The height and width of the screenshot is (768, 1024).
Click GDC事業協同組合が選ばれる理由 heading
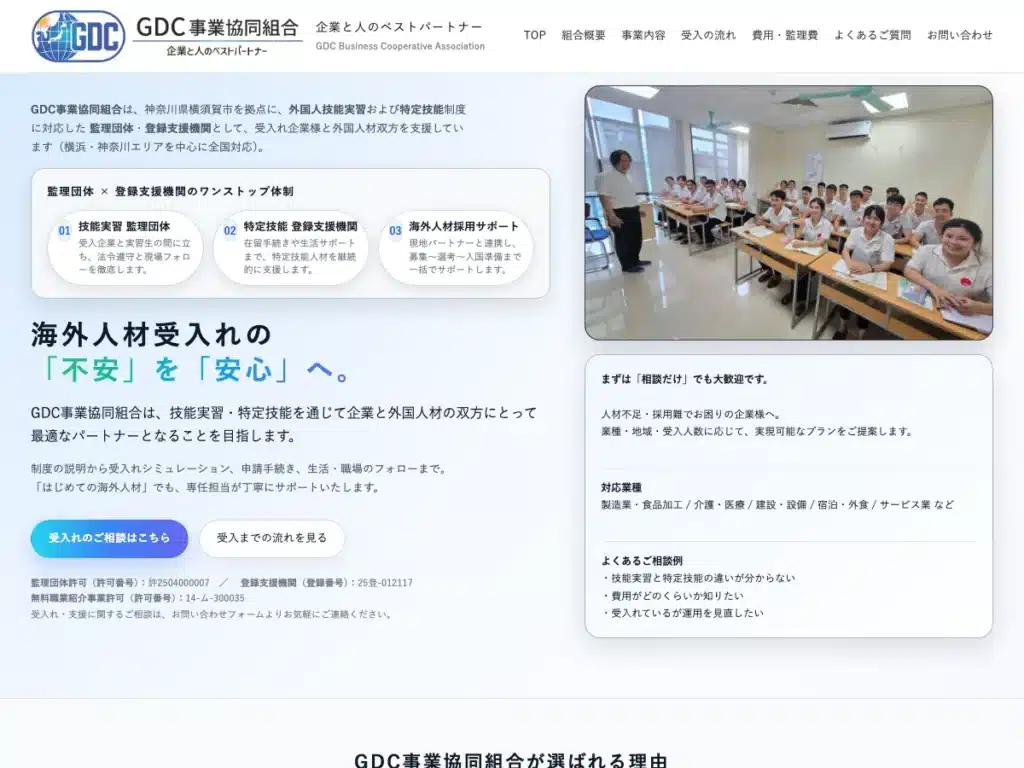[511, 761]
